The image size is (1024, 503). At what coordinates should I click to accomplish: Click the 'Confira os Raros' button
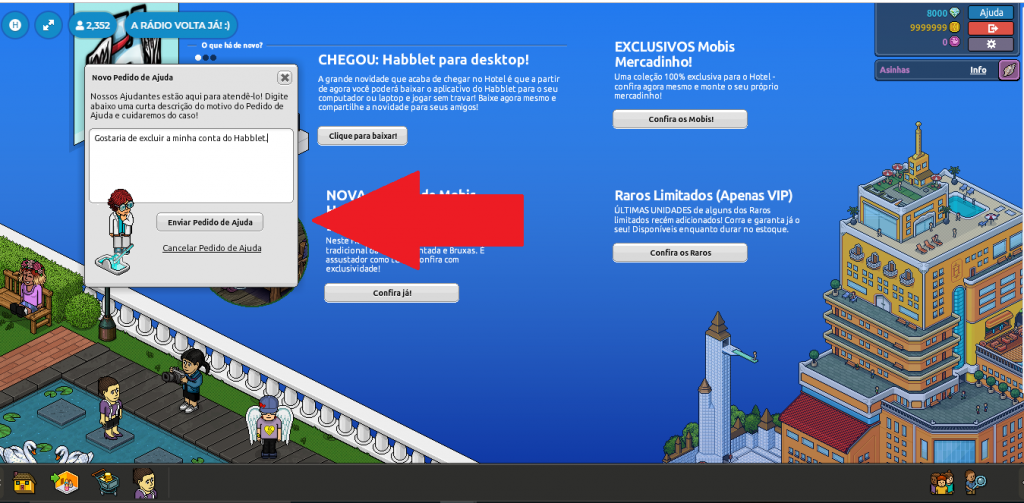point(680,252)
